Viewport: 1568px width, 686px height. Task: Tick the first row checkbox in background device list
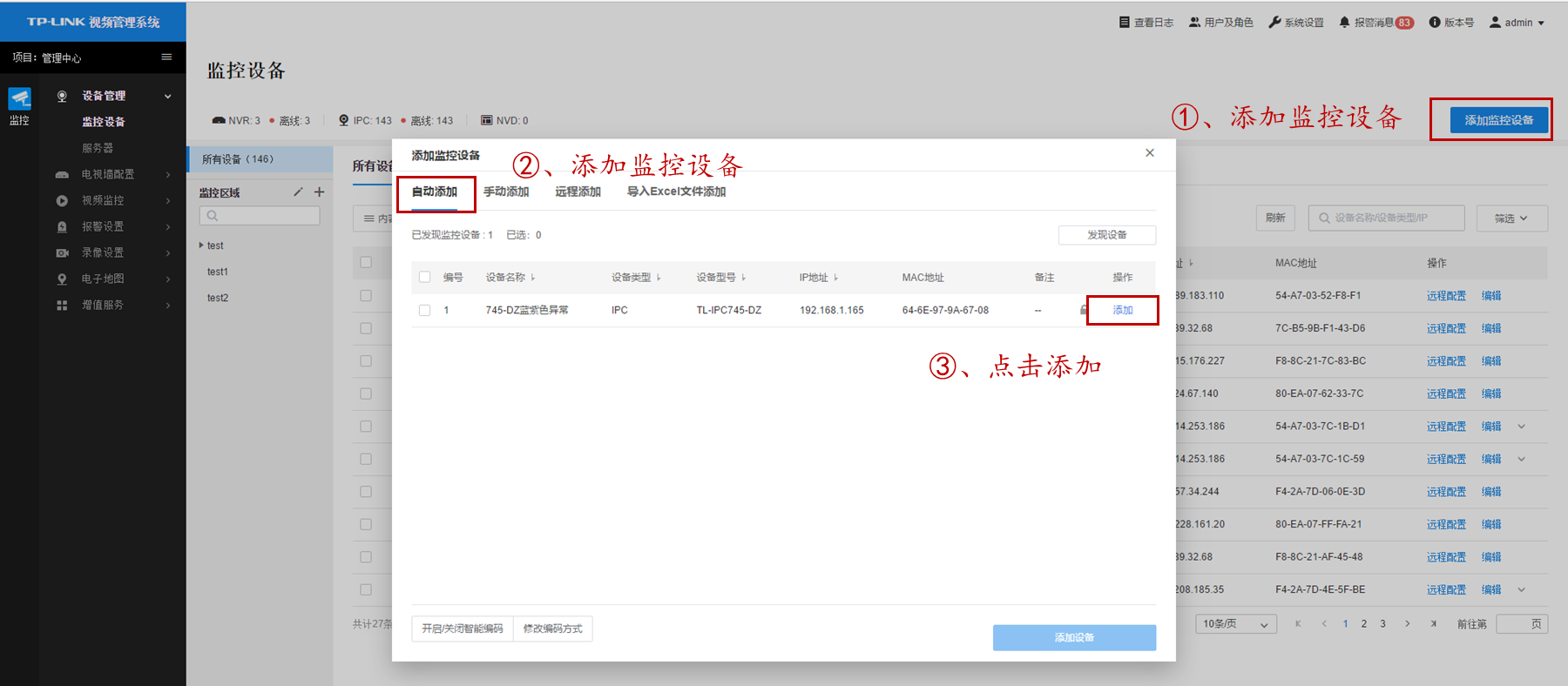tap(366, 296)
